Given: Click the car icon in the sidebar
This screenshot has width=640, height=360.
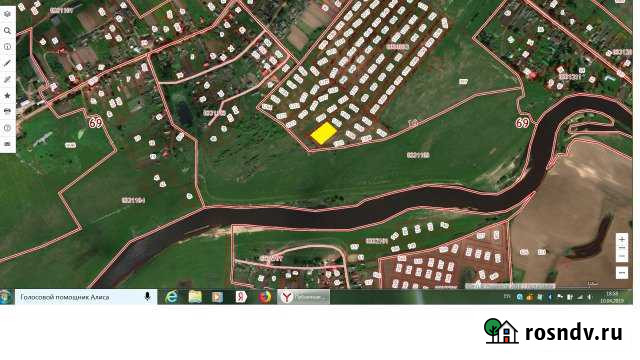Looking at the screenshot, I should (7, 111).
